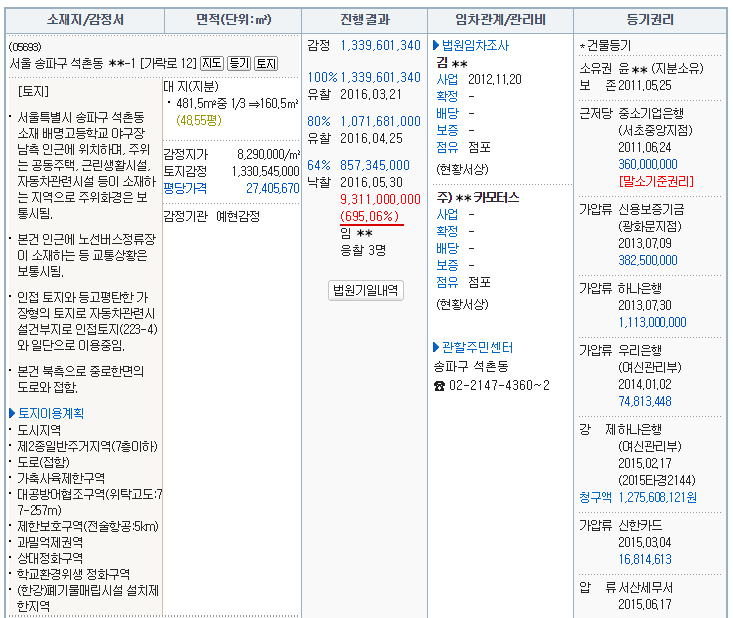Click the winning bid 9,311,000,000
733x618 pixels.
pos(381,199)
